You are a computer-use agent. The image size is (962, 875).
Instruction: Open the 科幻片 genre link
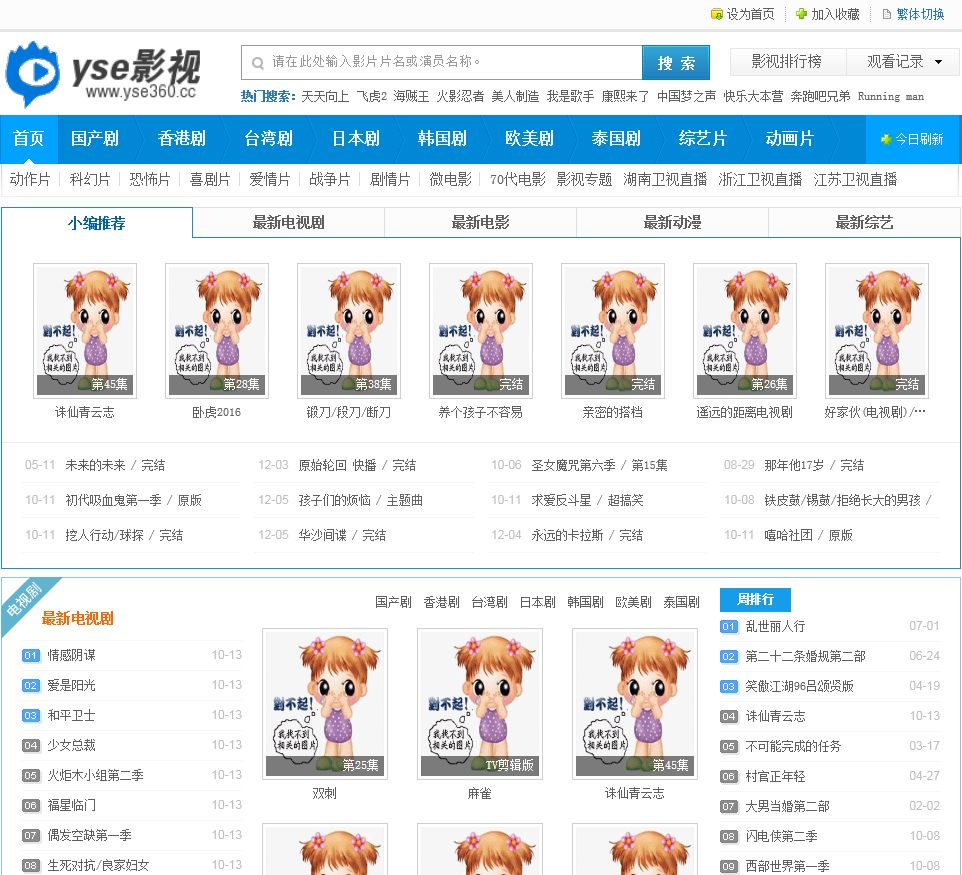90,179
